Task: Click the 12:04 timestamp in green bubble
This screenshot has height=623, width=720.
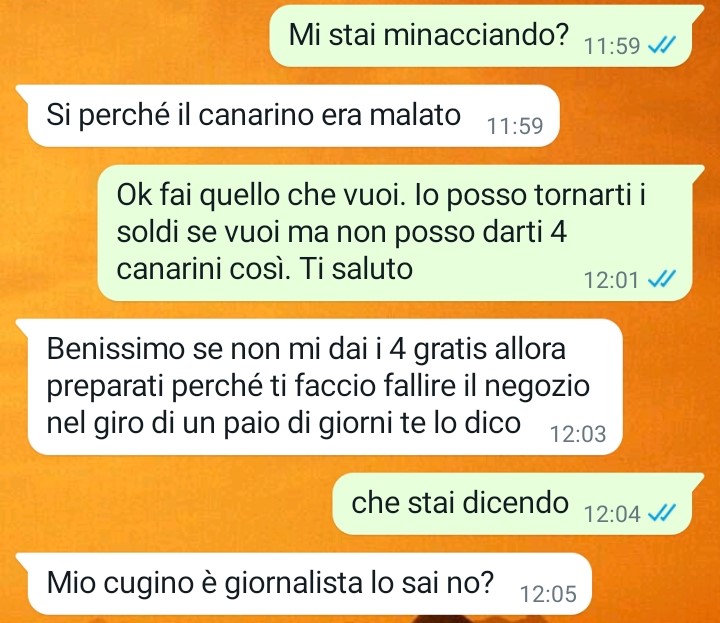Action: [x=612, y=513]
